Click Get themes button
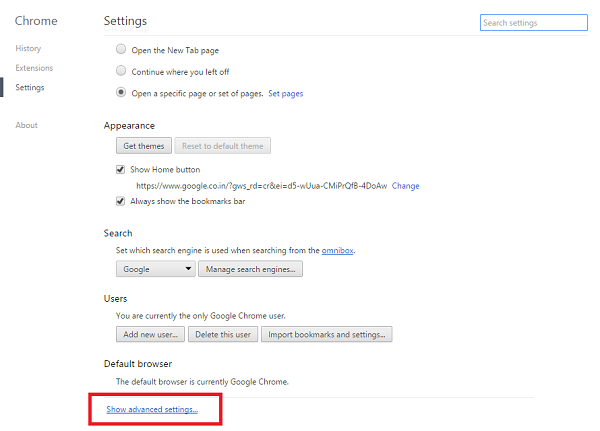The width and height of the screenshot is (600, 431). 144,146
